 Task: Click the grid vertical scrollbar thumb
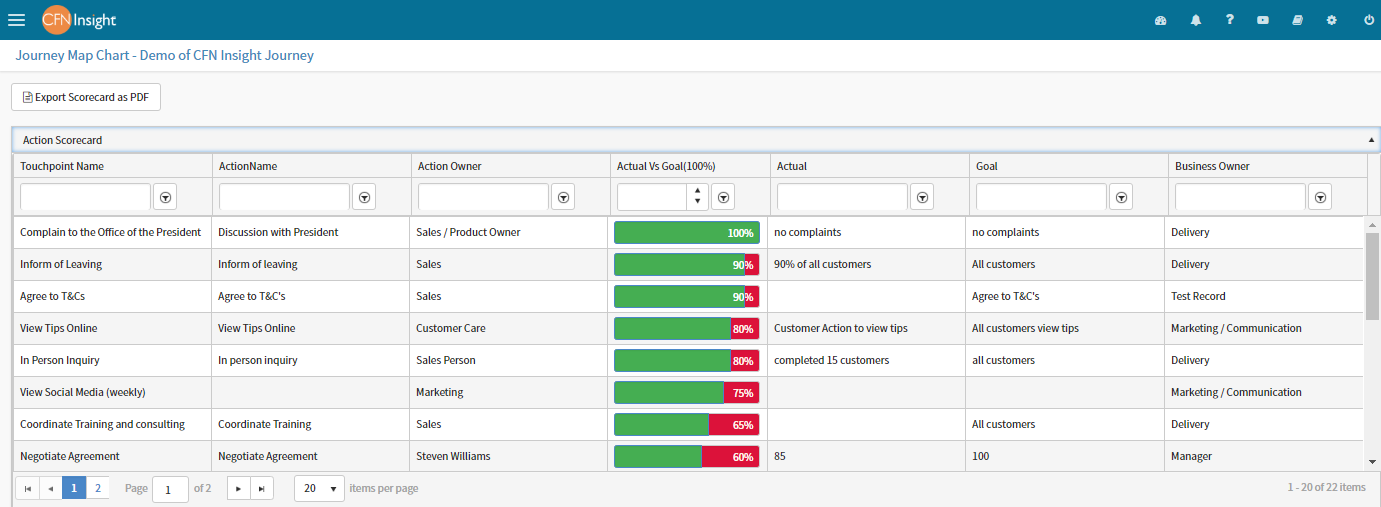(x=1373, y=276)
